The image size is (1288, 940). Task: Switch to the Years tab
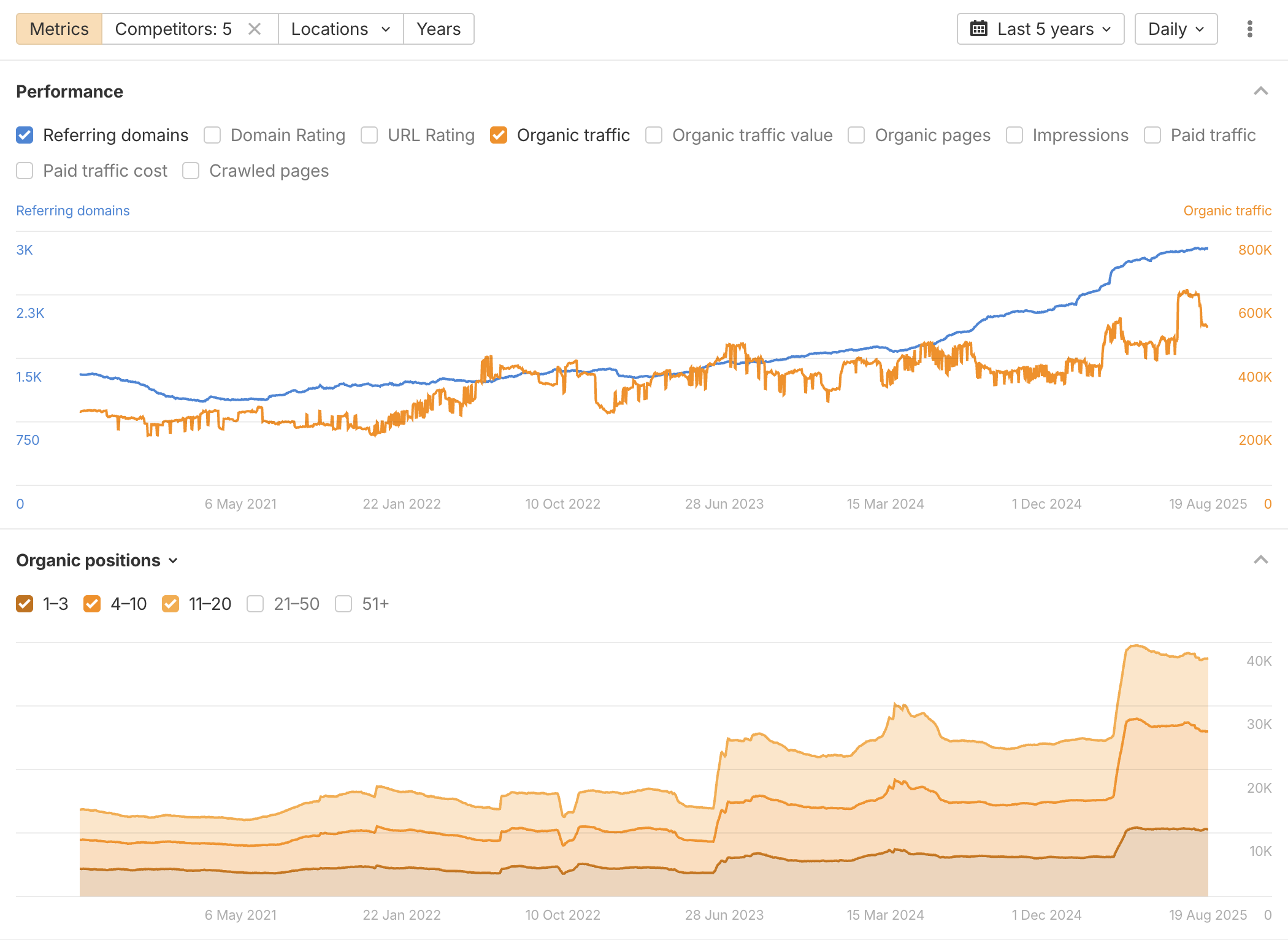438,29
